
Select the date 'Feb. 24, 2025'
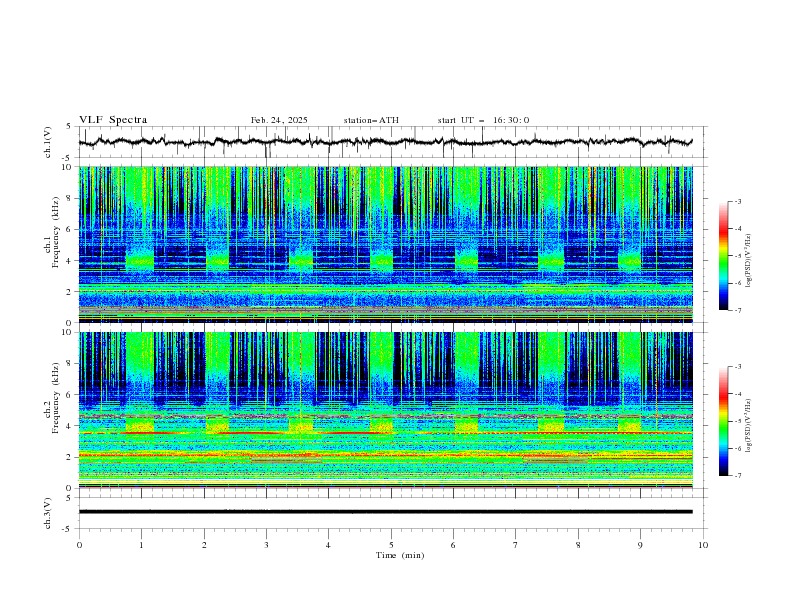[x=279, y=120]
